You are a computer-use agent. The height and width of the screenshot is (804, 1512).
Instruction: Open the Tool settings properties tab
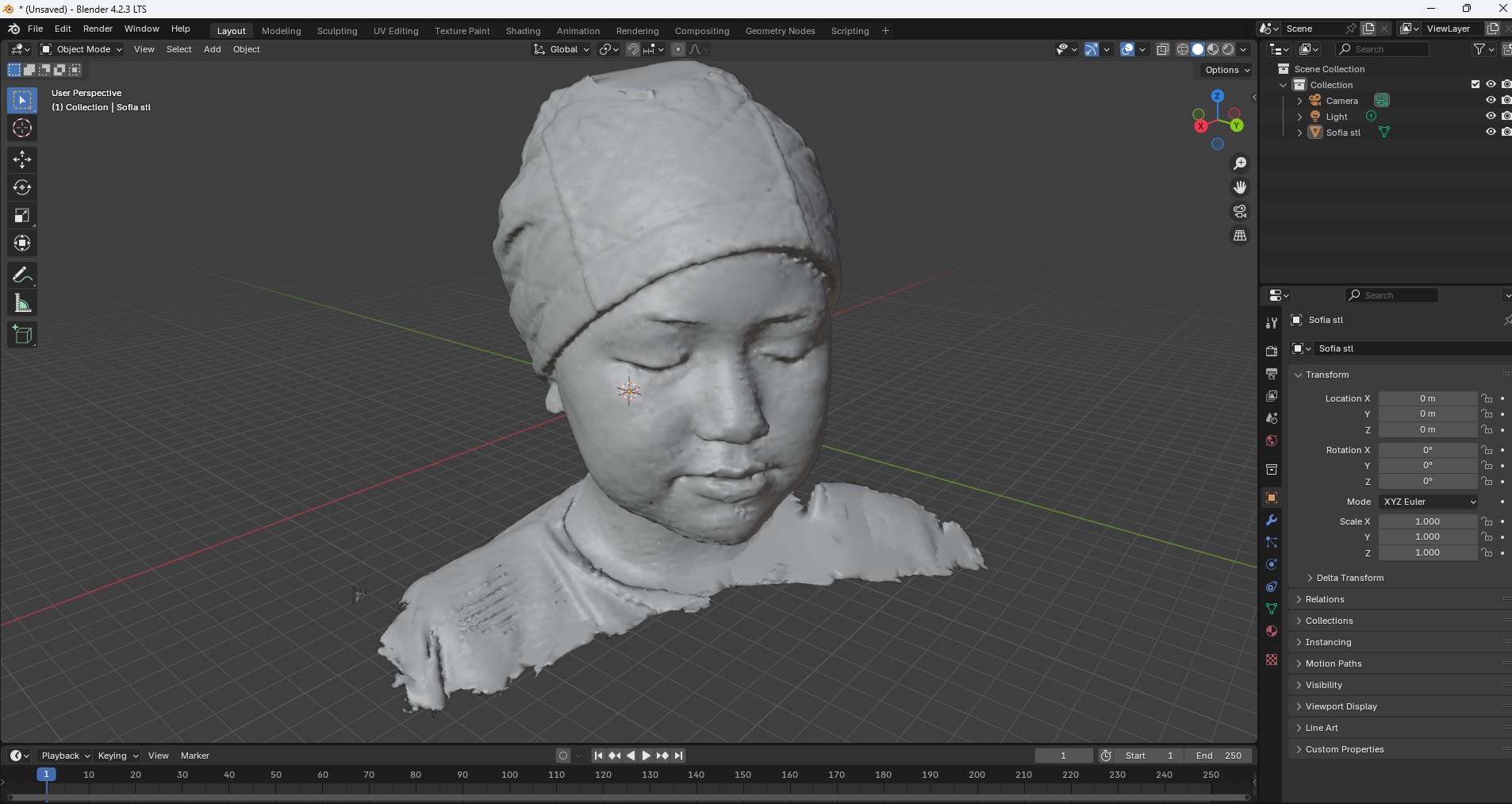[x=1272, y=323]
